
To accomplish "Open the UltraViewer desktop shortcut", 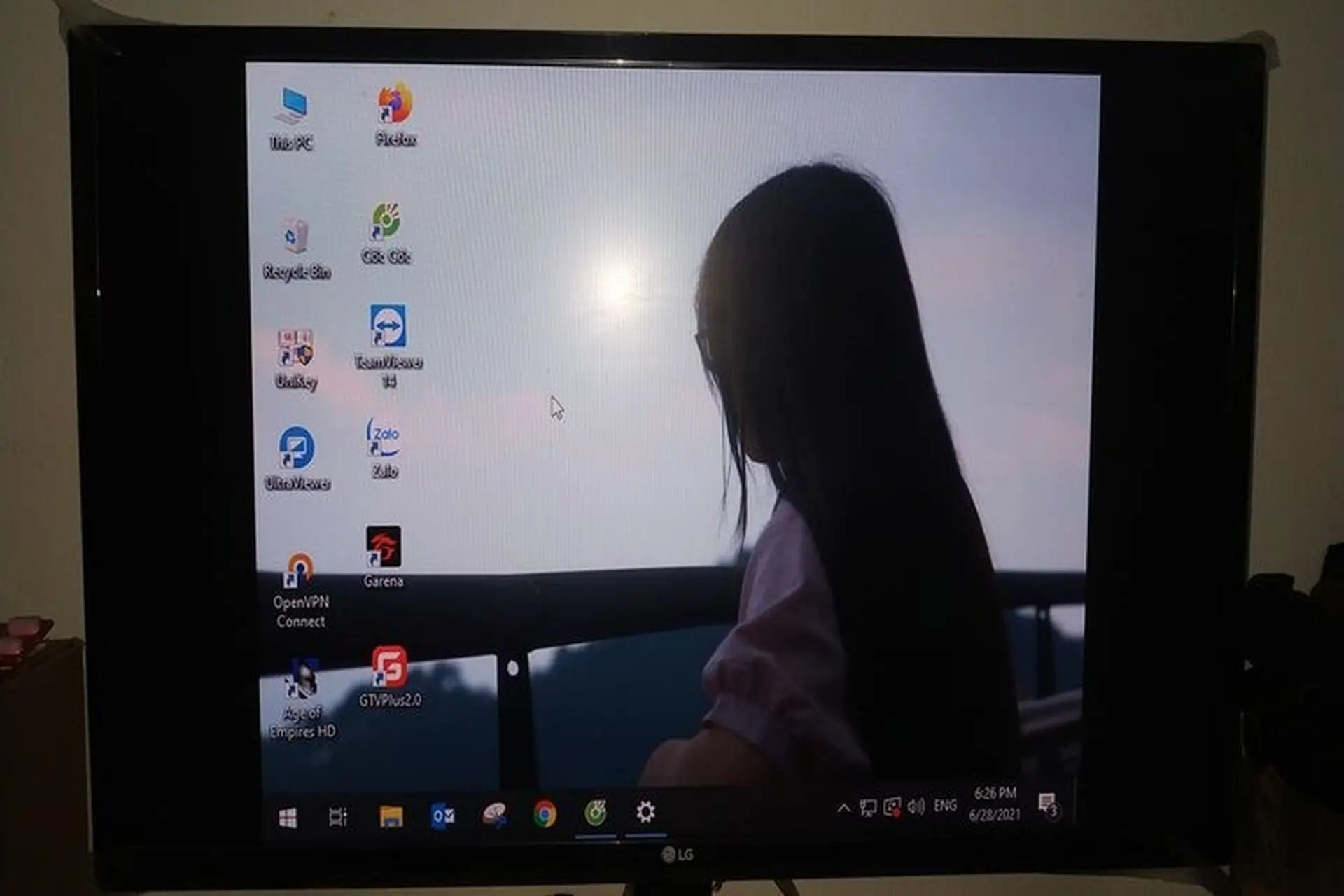I will point(297,448).
